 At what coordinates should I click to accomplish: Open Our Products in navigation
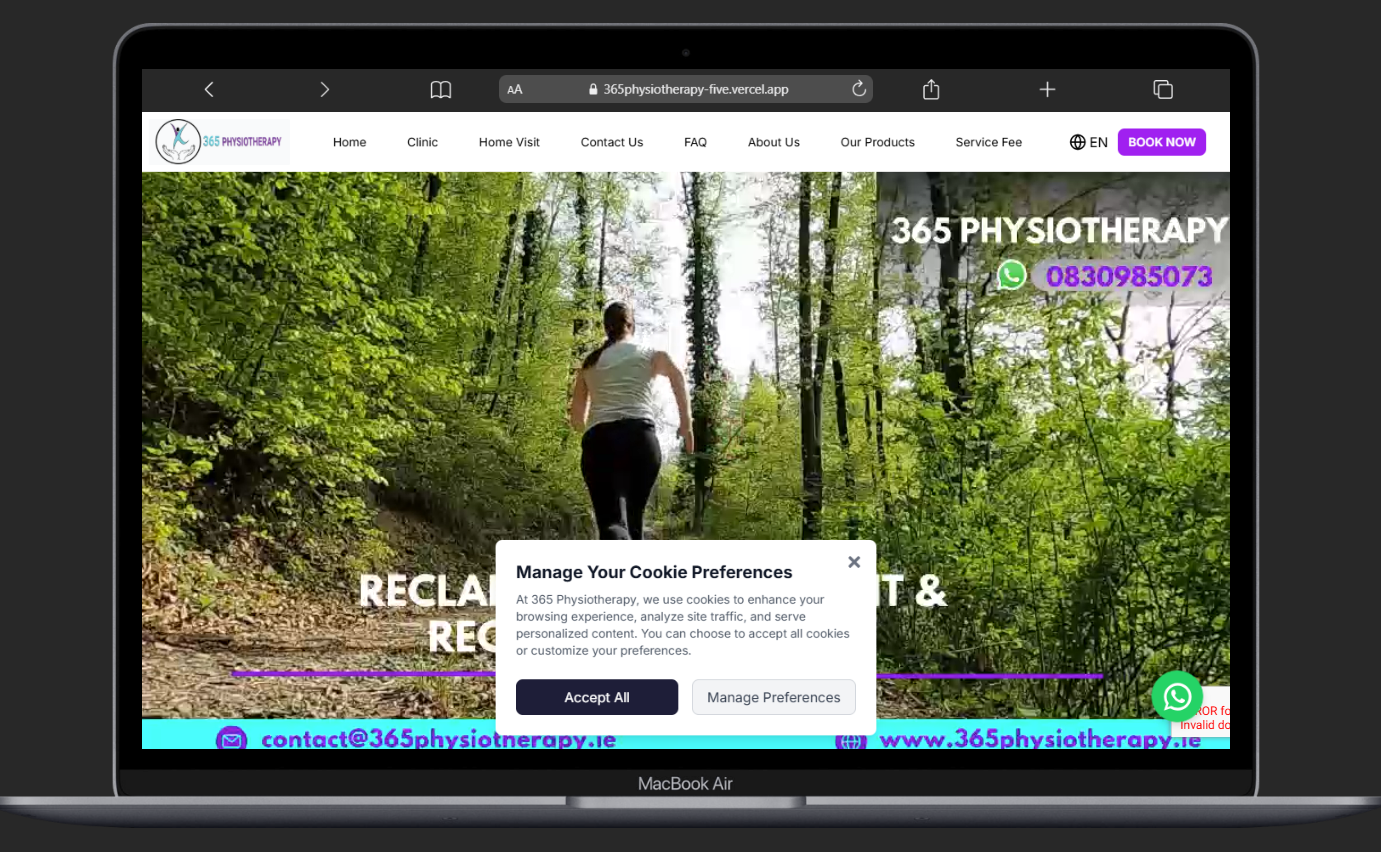(877, 142)
